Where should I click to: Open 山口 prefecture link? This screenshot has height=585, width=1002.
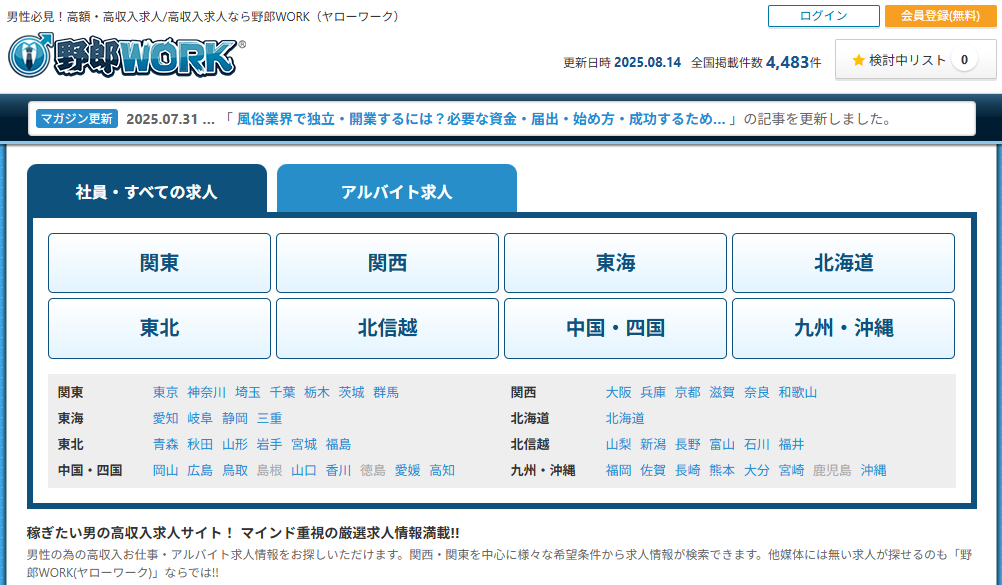[x=304, y=471]
